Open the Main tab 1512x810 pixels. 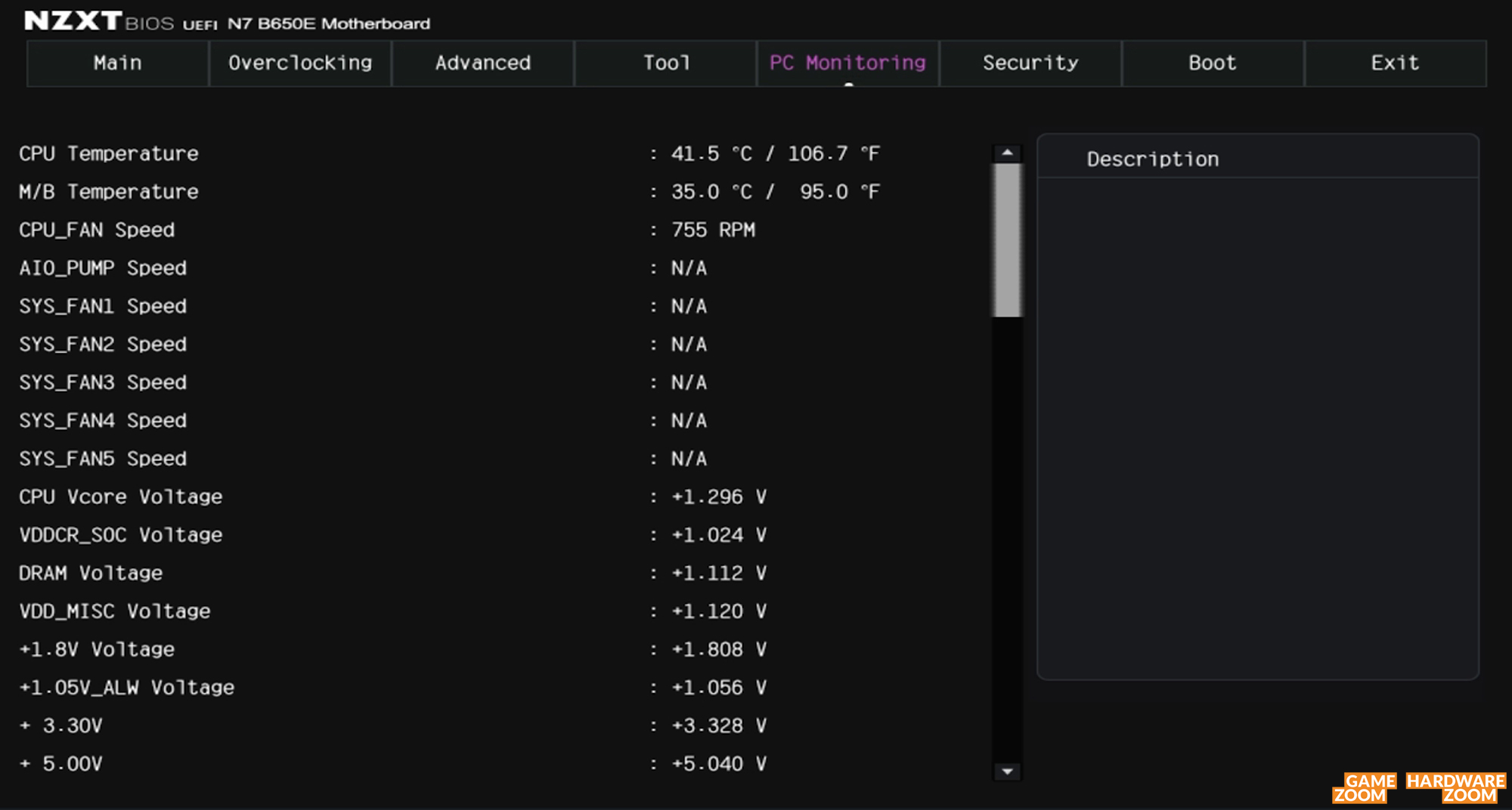coord(118,63)
